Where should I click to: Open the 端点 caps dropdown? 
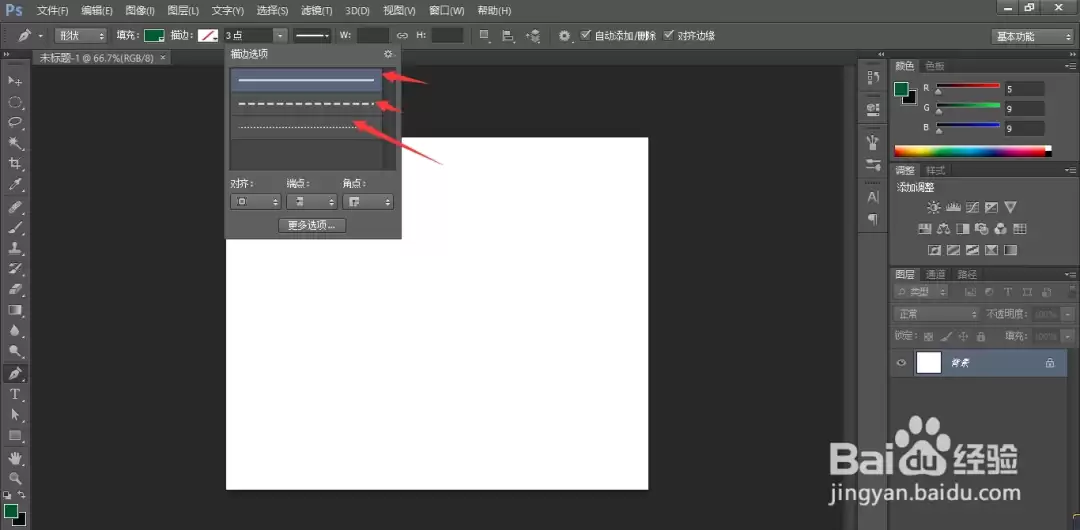[311, 202]
